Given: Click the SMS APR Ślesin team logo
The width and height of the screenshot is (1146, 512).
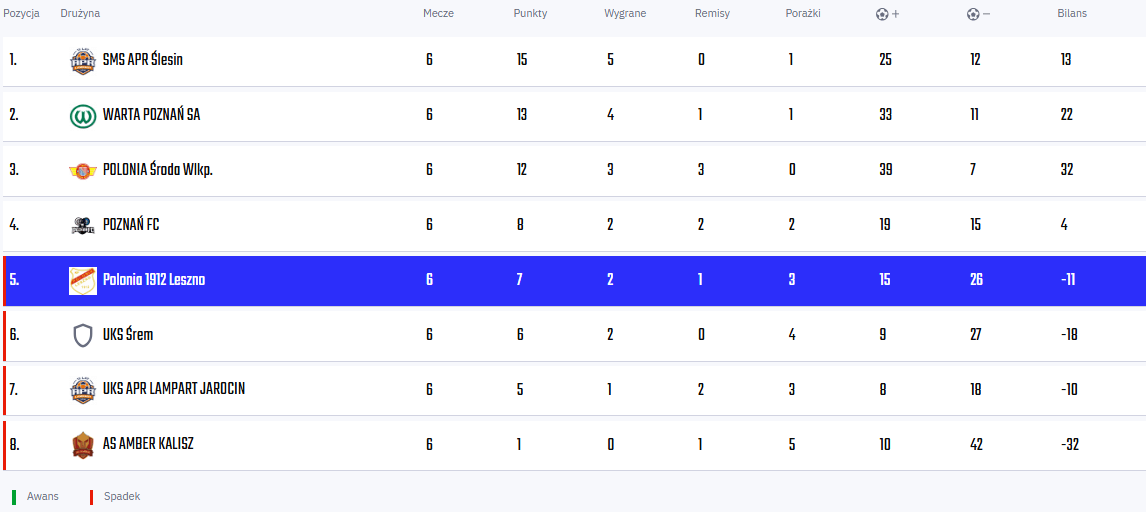Looking at the screenshot, I should coord(83,60).
